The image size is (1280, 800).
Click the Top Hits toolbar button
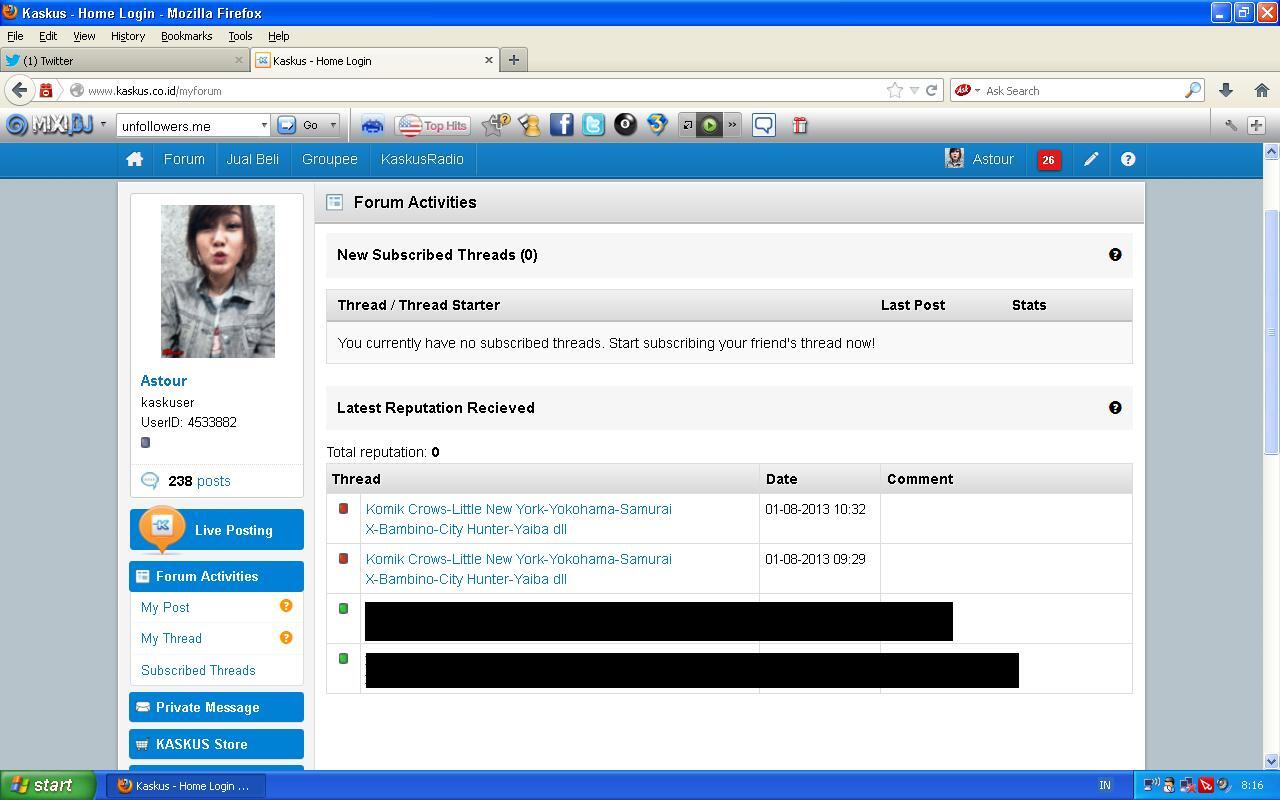(x=433, y=125)
